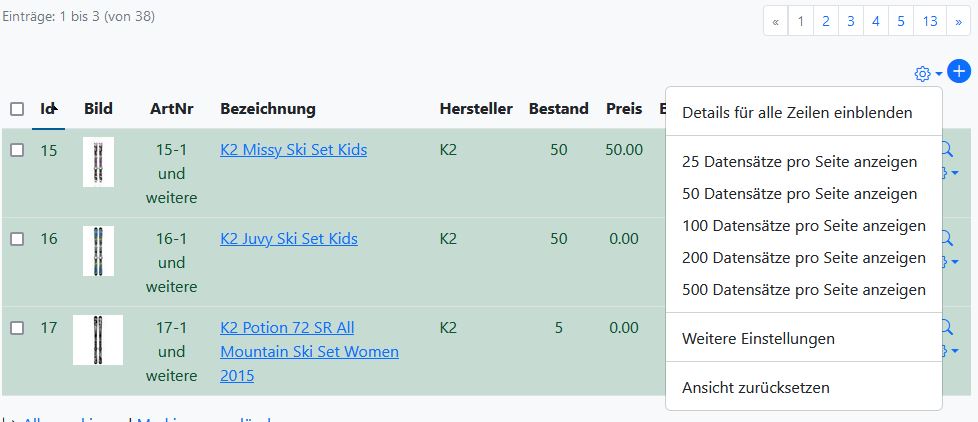
Task: Open the gear settings icon above table
Action: click(x=922, y=74)
